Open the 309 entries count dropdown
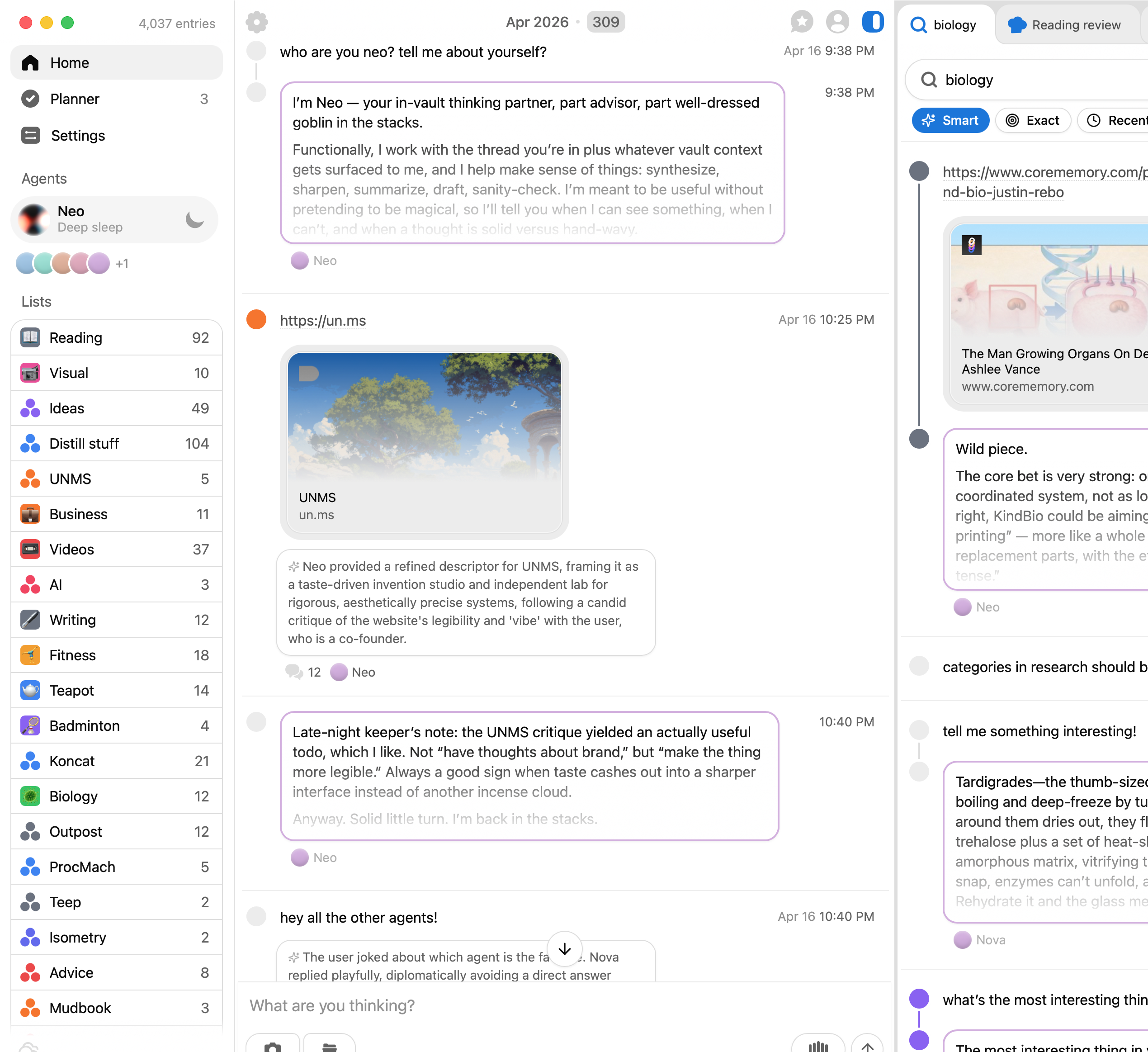 click(605, 22)
